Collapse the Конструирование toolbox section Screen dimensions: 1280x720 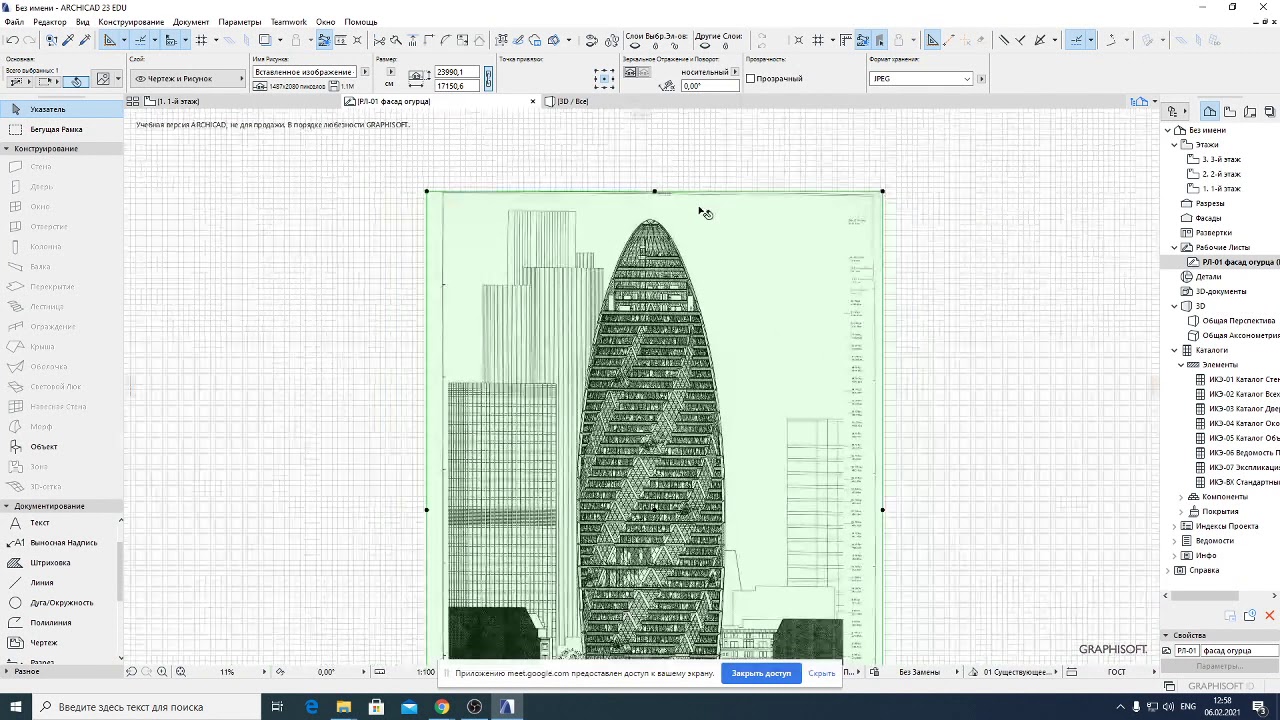click(x=6, y=149)
